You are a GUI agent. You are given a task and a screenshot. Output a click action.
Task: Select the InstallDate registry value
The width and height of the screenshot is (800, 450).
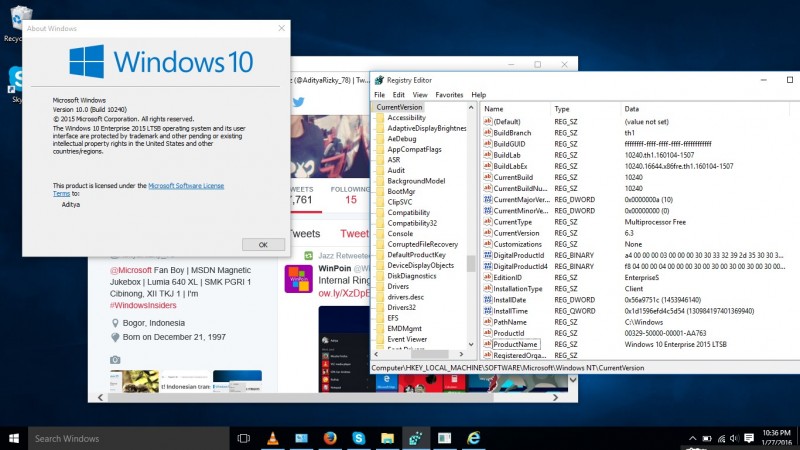509,300
